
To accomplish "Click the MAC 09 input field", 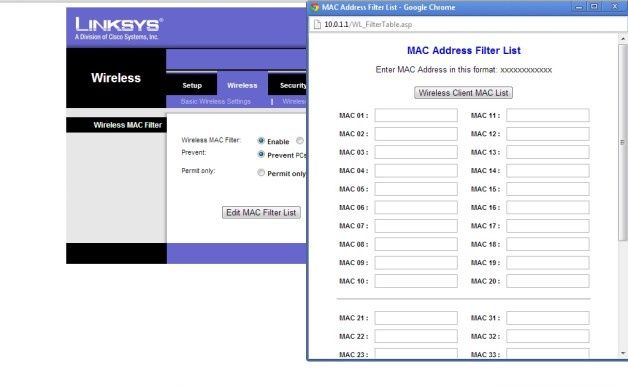I will [416, 263].
